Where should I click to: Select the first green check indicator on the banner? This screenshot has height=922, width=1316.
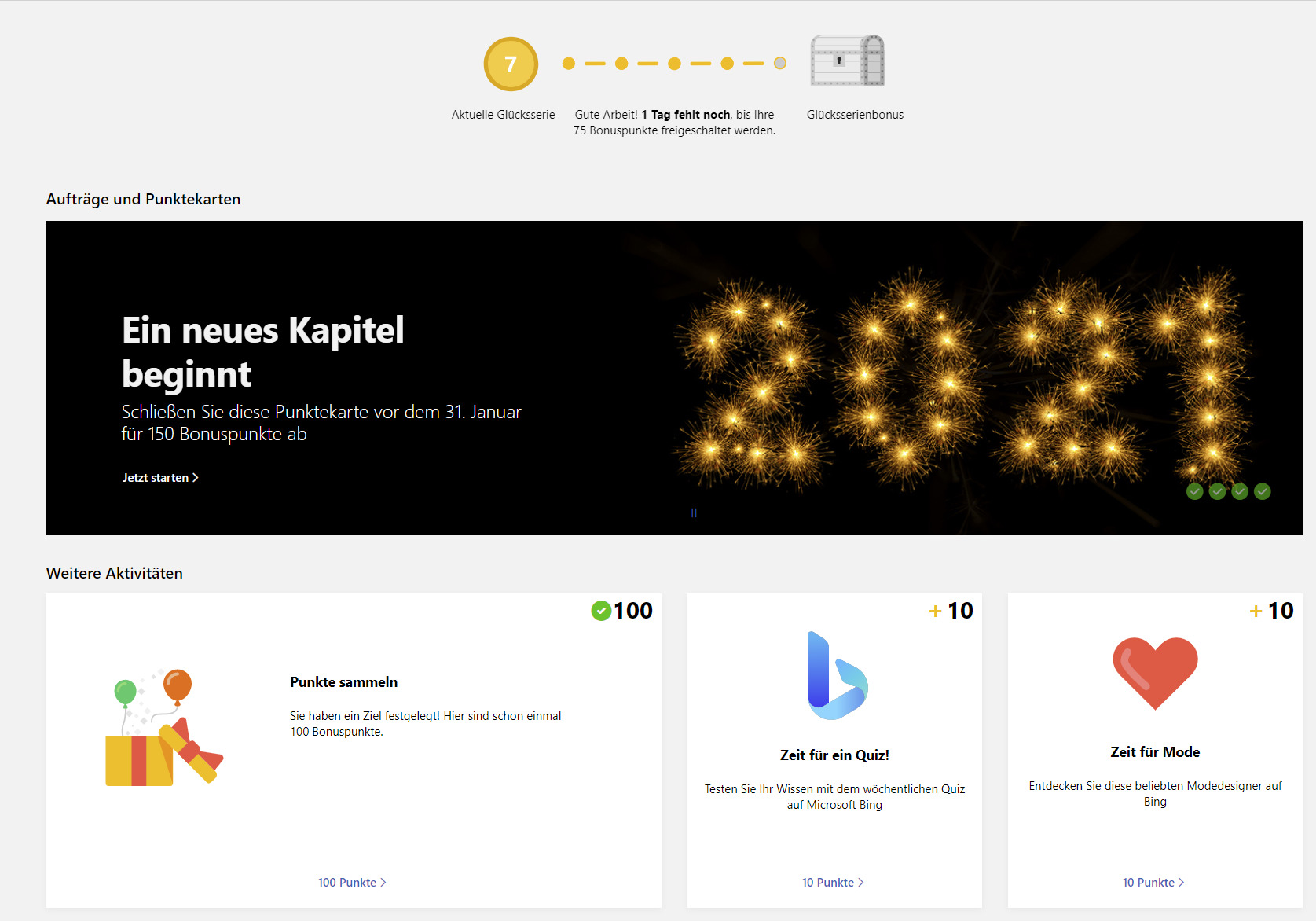point(1194,491)
